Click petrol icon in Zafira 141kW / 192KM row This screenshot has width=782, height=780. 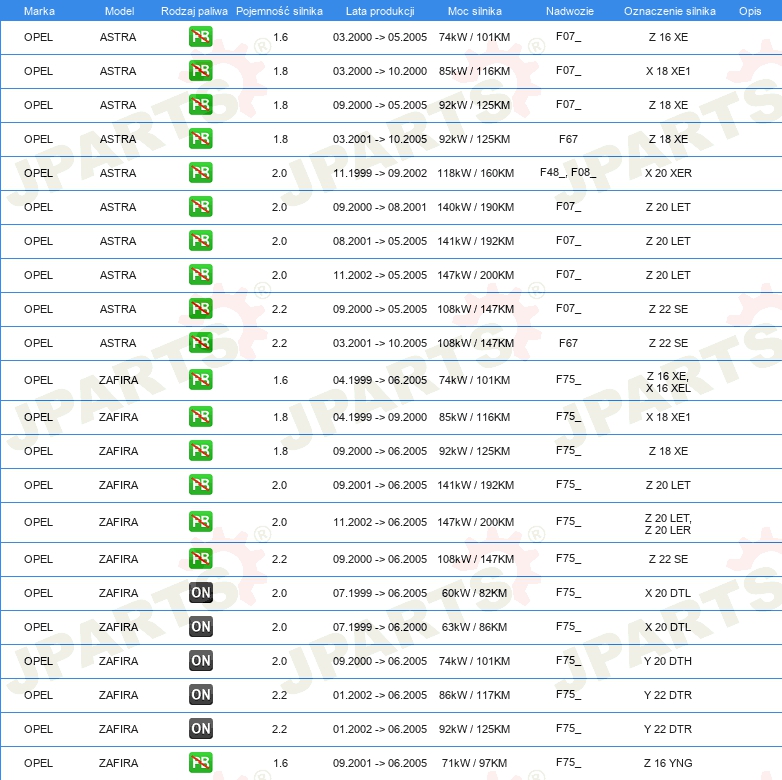(x=200, y=484)
